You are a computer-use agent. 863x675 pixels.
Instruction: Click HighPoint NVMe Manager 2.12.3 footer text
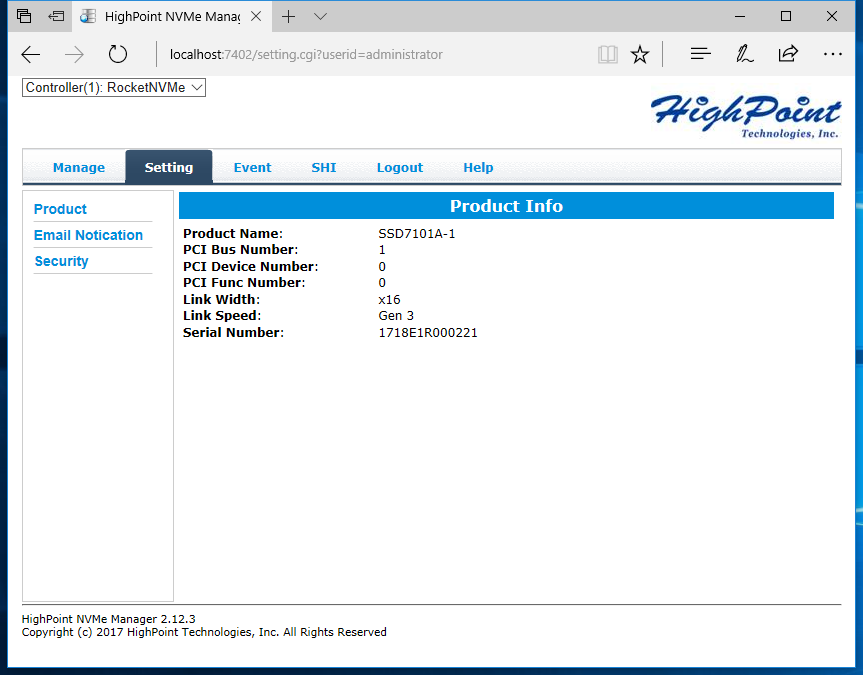click(x=108, y=619)
